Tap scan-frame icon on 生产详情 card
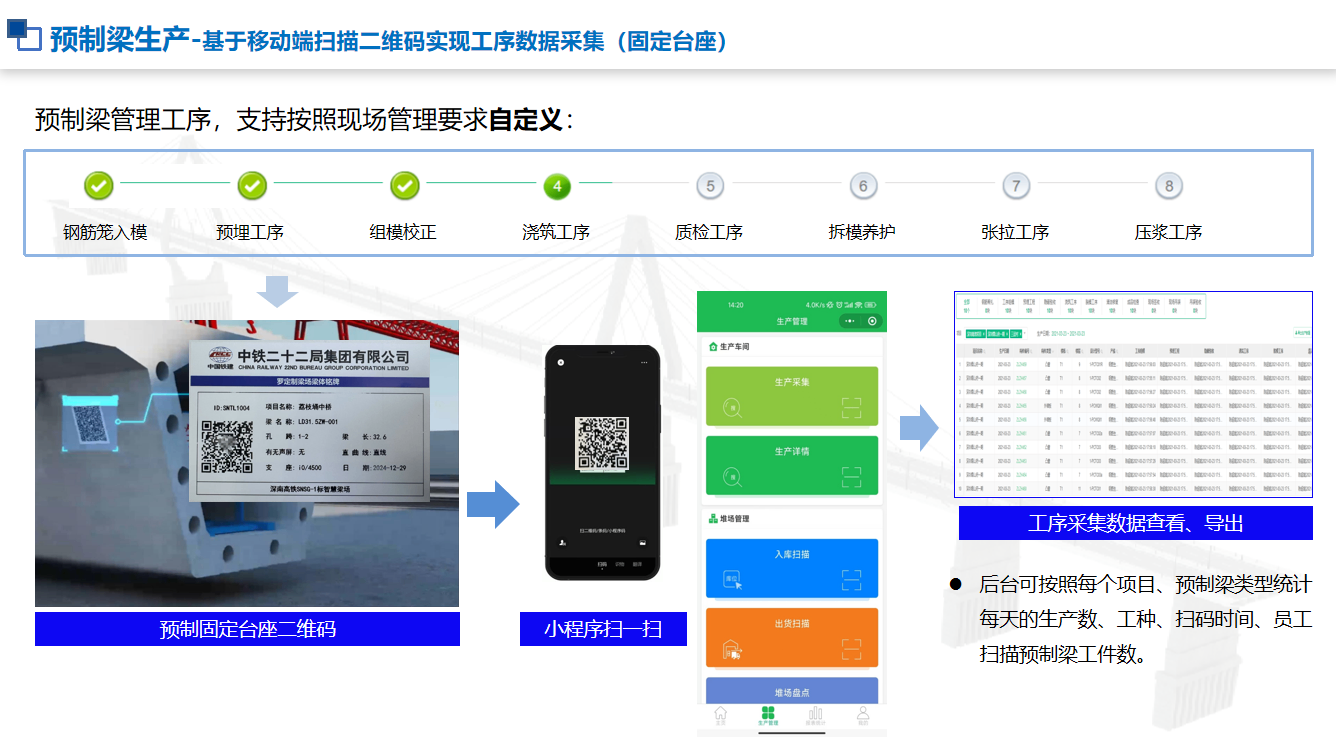The height and width of the screenshot is (748, 1336). point(851,476)
